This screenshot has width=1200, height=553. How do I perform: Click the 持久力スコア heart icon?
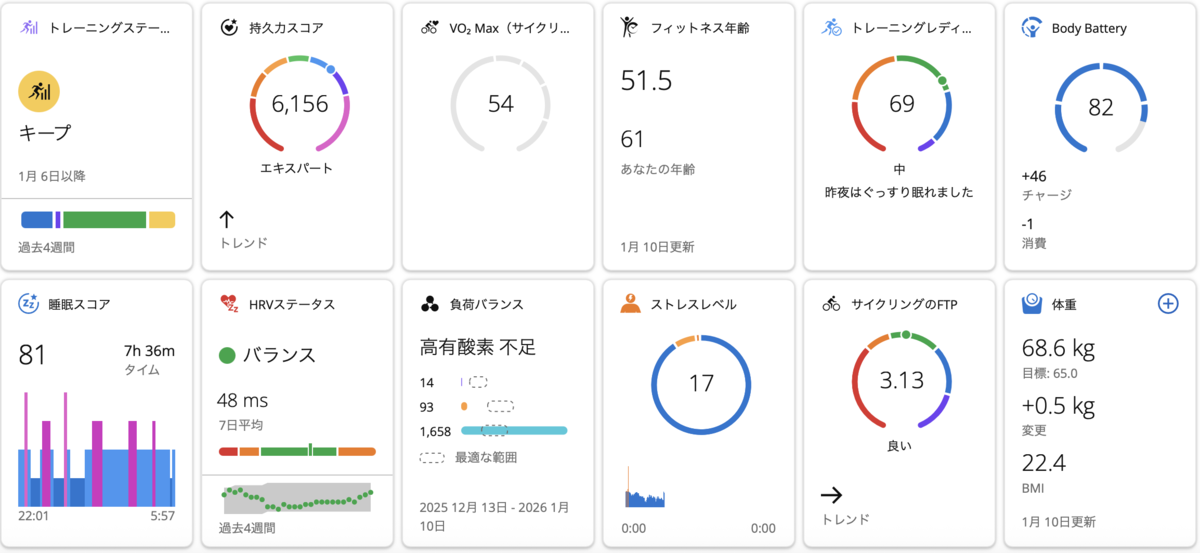[x=229, y=28]
